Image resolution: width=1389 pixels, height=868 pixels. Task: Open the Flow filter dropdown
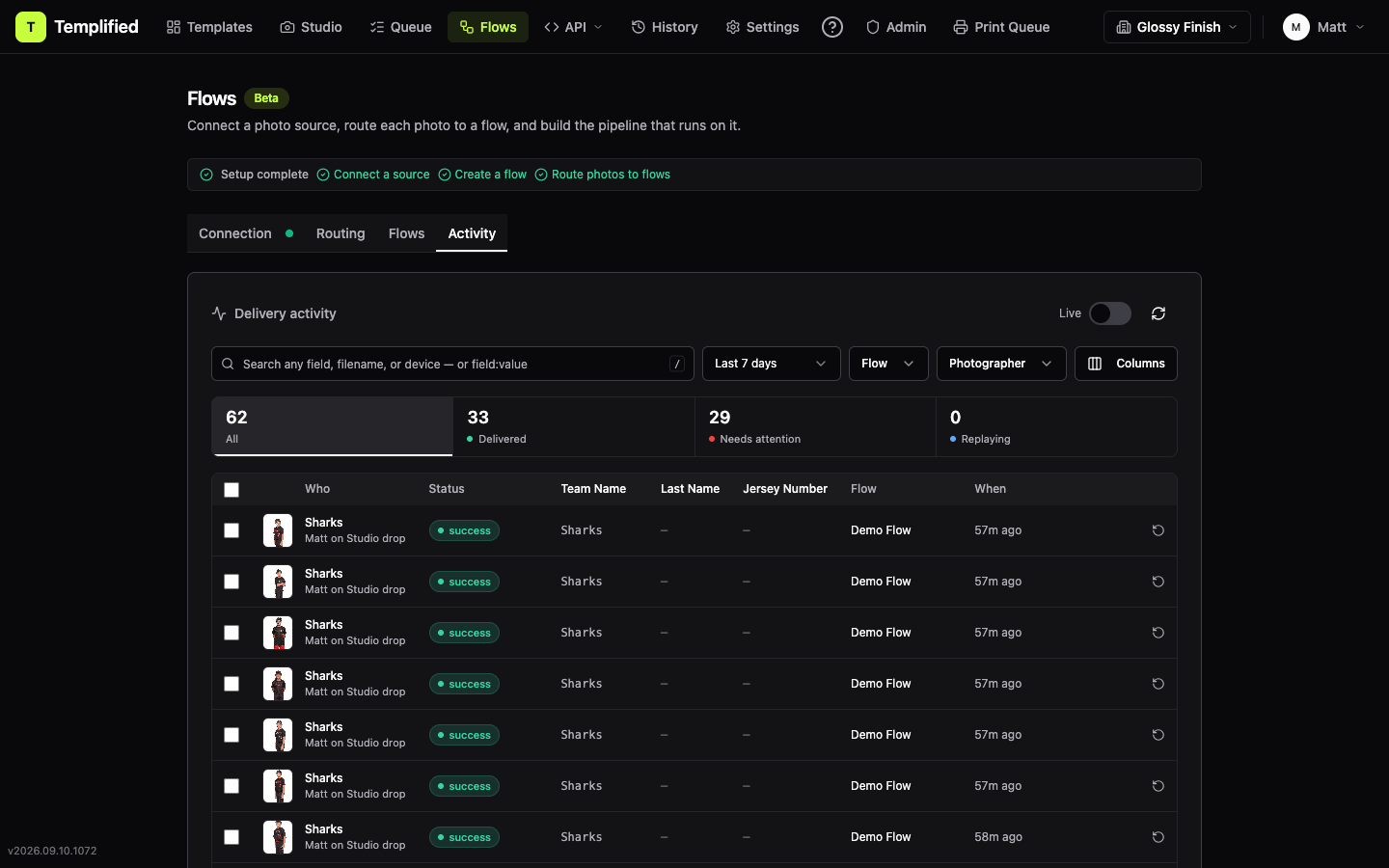(x=888, y=364)
